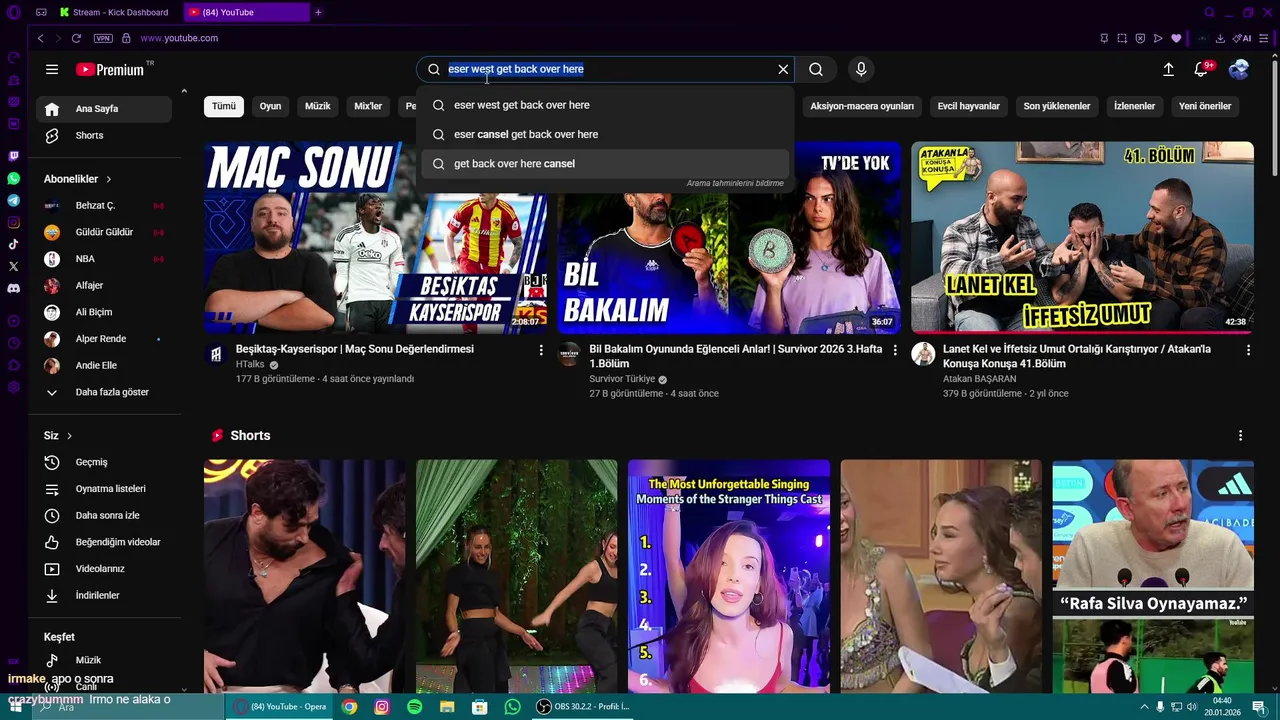Select the Müzik filter chip
1280x720 pixels.
(318, 106)
